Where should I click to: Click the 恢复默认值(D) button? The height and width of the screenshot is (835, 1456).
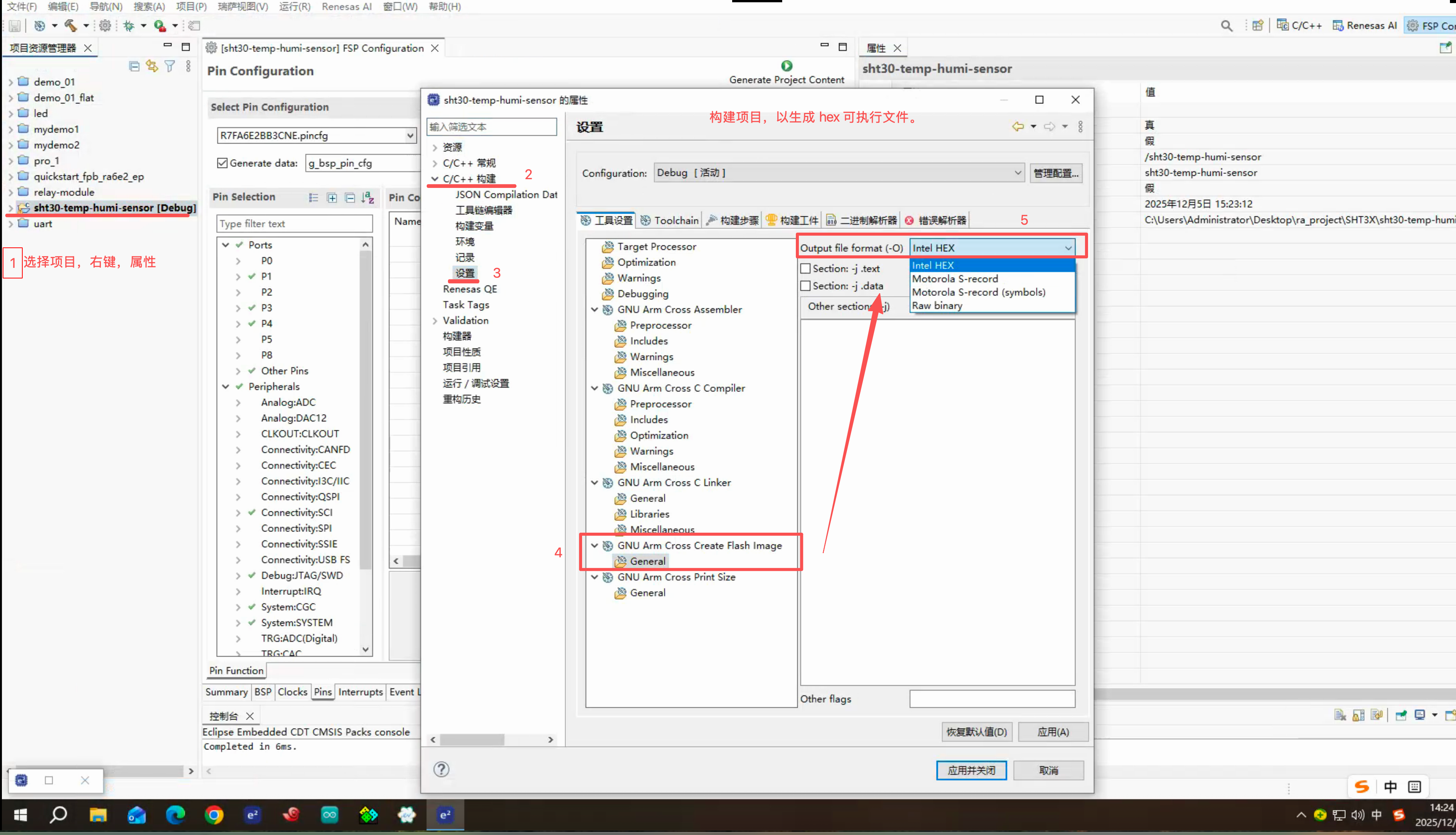pos(976,732)
